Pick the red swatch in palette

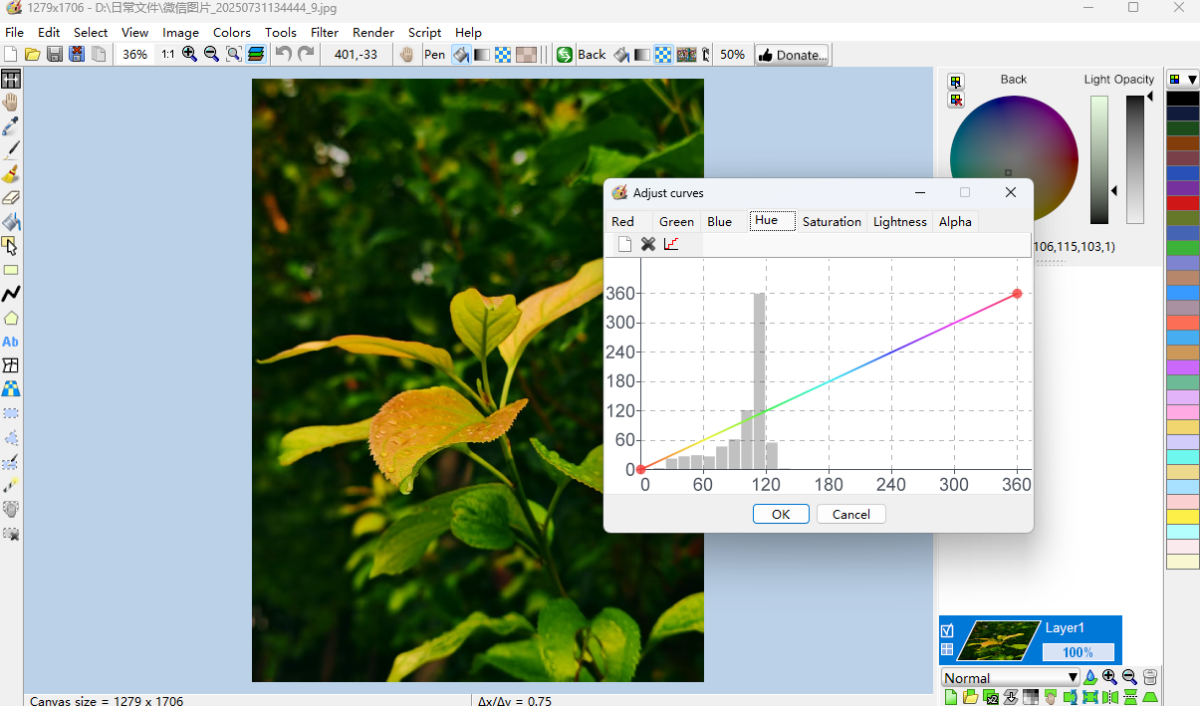click(x=1183, y=203)
